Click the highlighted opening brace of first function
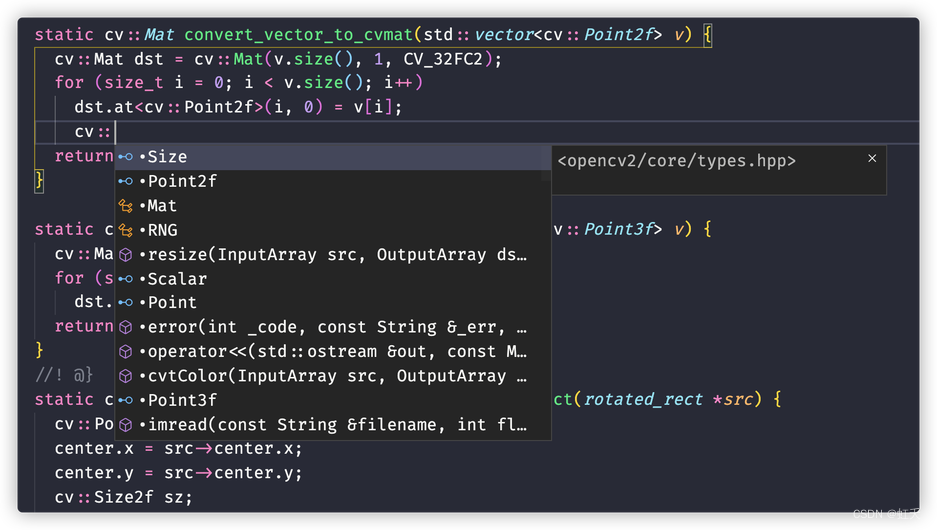 [708, 35]
